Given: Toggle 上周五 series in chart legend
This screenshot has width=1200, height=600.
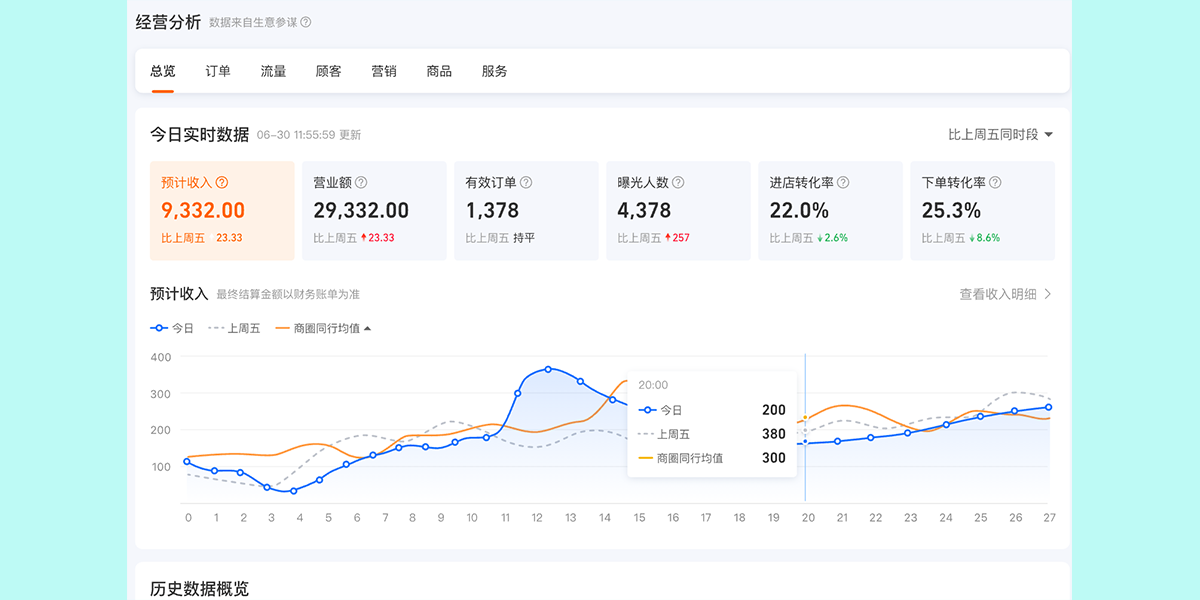Looking at the screenshot, I should coord(234,328).
